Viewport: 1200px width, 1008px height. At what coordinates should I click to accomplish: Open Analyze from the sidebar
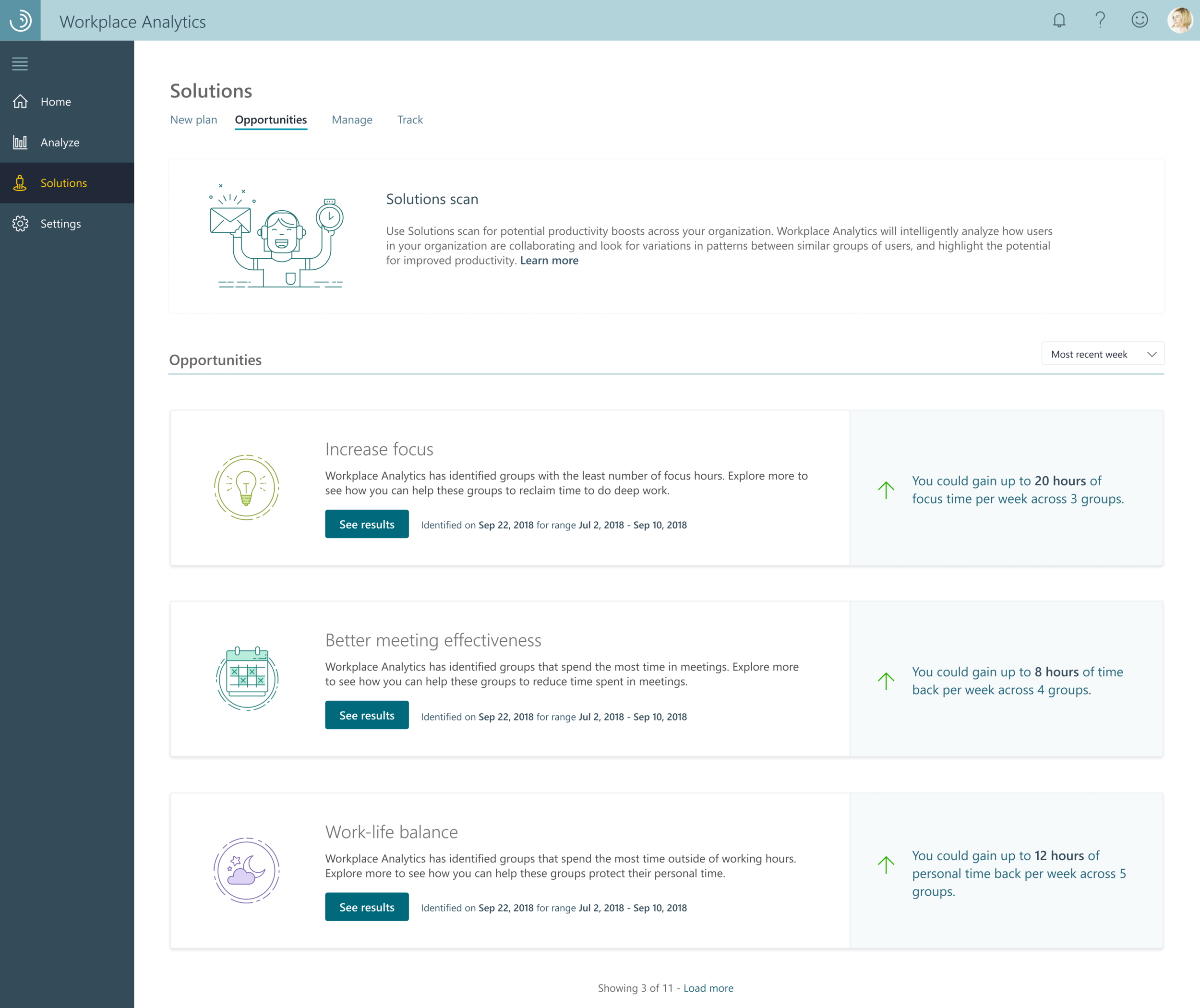point(60,142)
